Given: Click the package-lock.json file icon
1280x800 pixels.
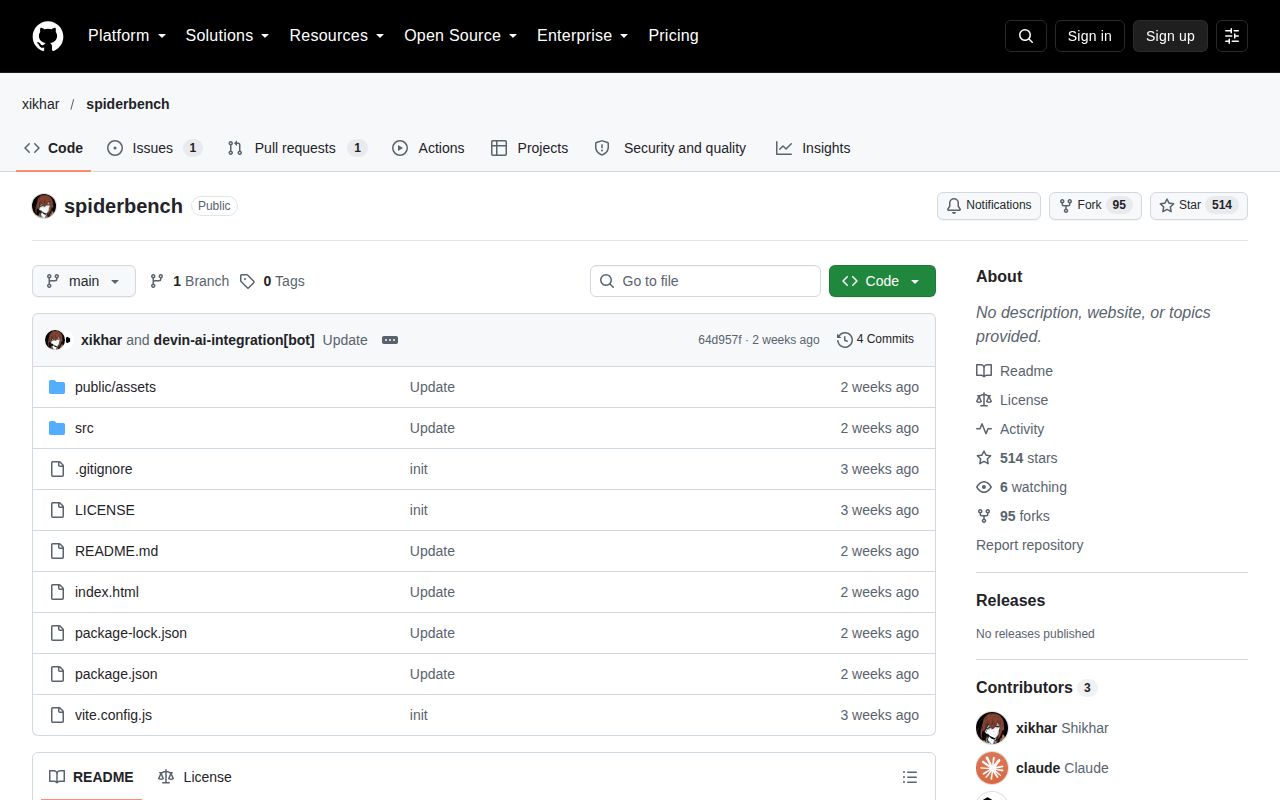Looking at the screenshot, I should [x=57, y=633].
